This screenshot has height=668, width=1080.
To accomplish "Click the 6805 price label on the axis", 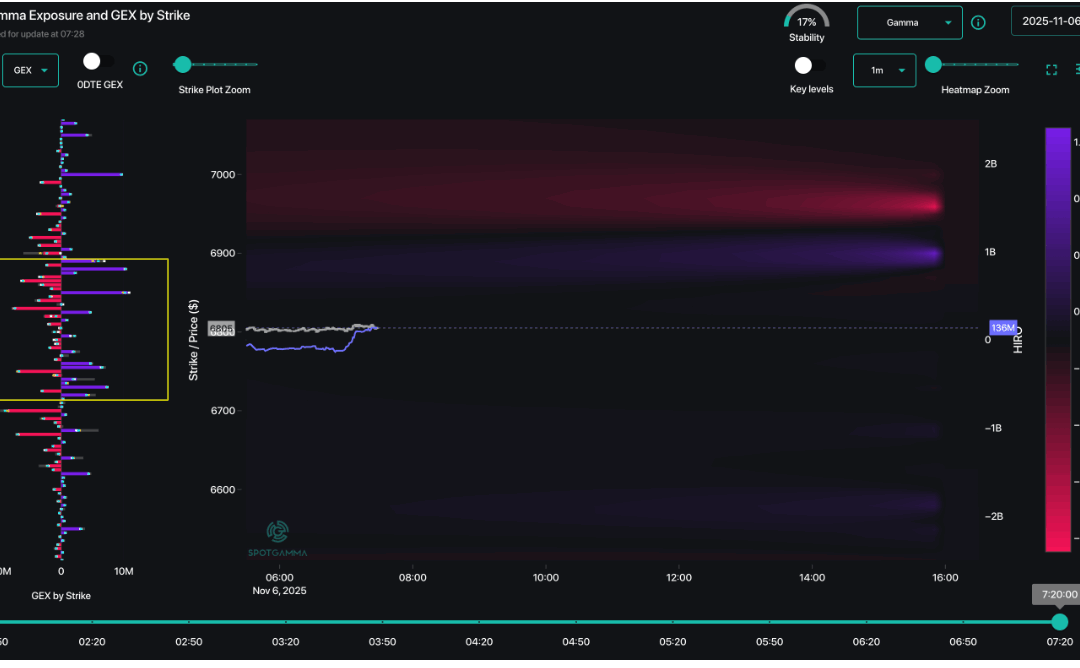I will coord(221,328).
